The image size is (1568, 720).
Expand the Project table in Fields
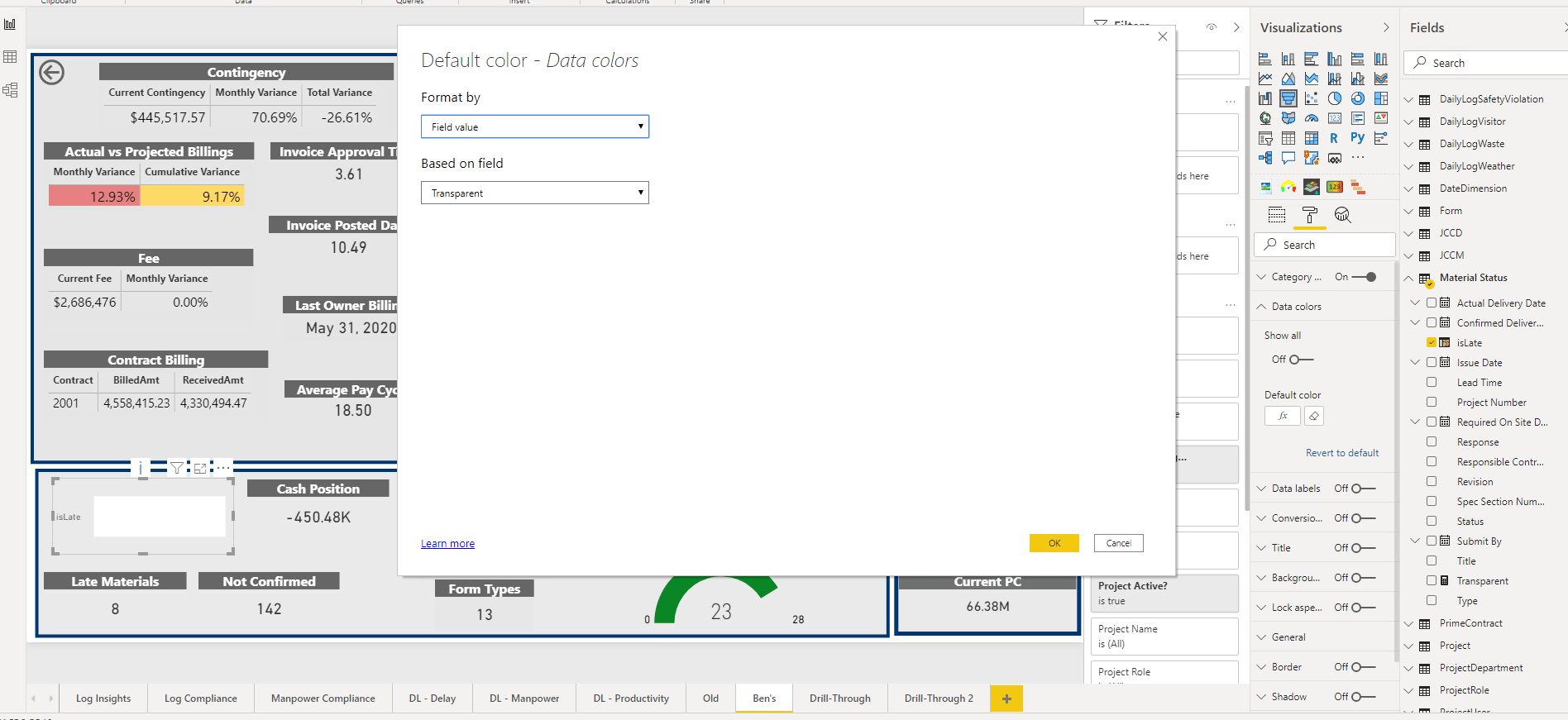click(x=1408, y=646)
